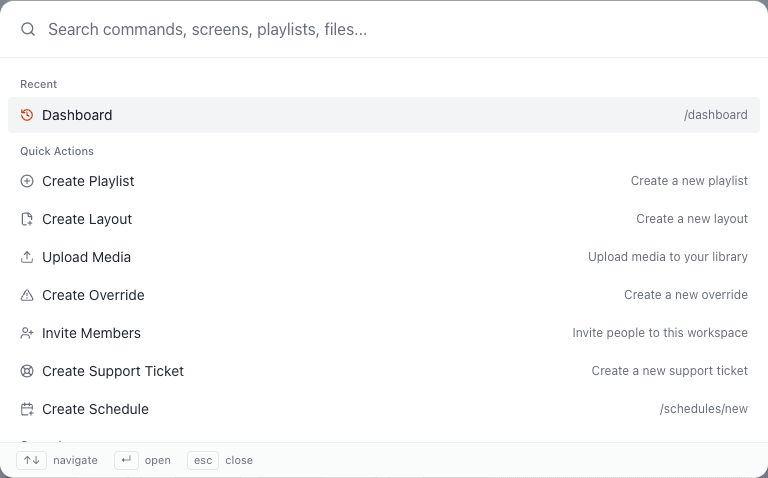Select the Create Override quick action
The height and width of the screenshot is (478, 768).
[x=384, y=295]
